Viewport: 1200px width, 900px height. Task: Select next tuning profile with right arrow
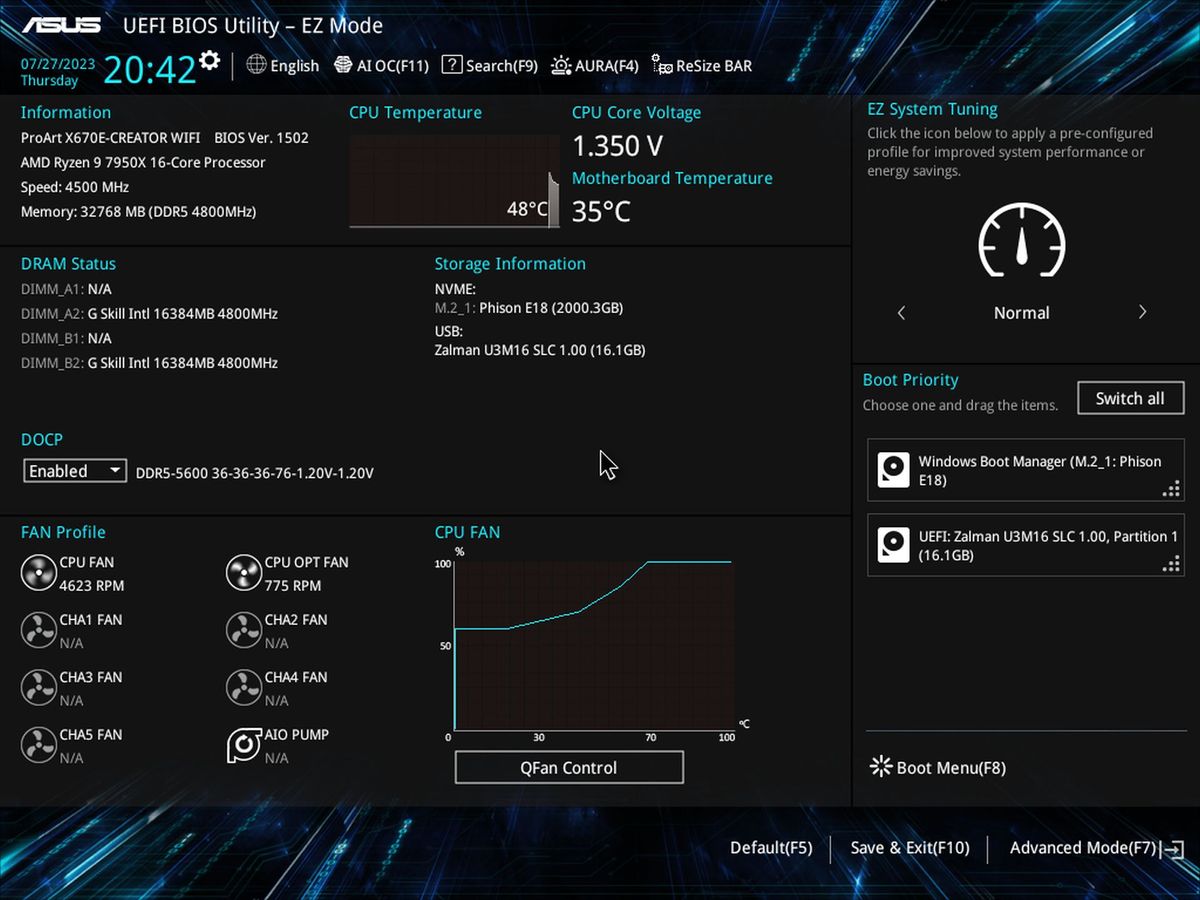tap(1142, 312)
